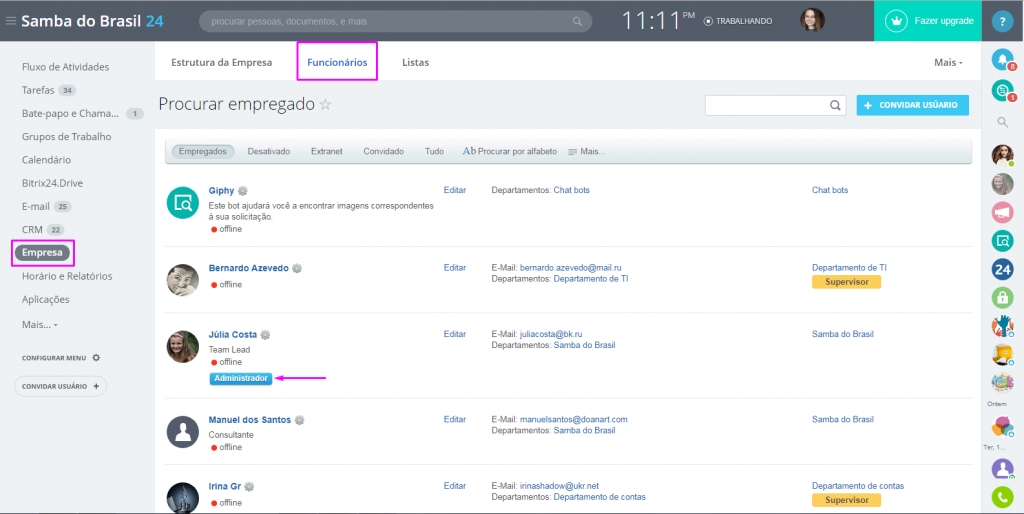Open the hamburger menu beside Samba do Brasil
The width and height of the screenshot is (1024, 514).
click(10, 21)
